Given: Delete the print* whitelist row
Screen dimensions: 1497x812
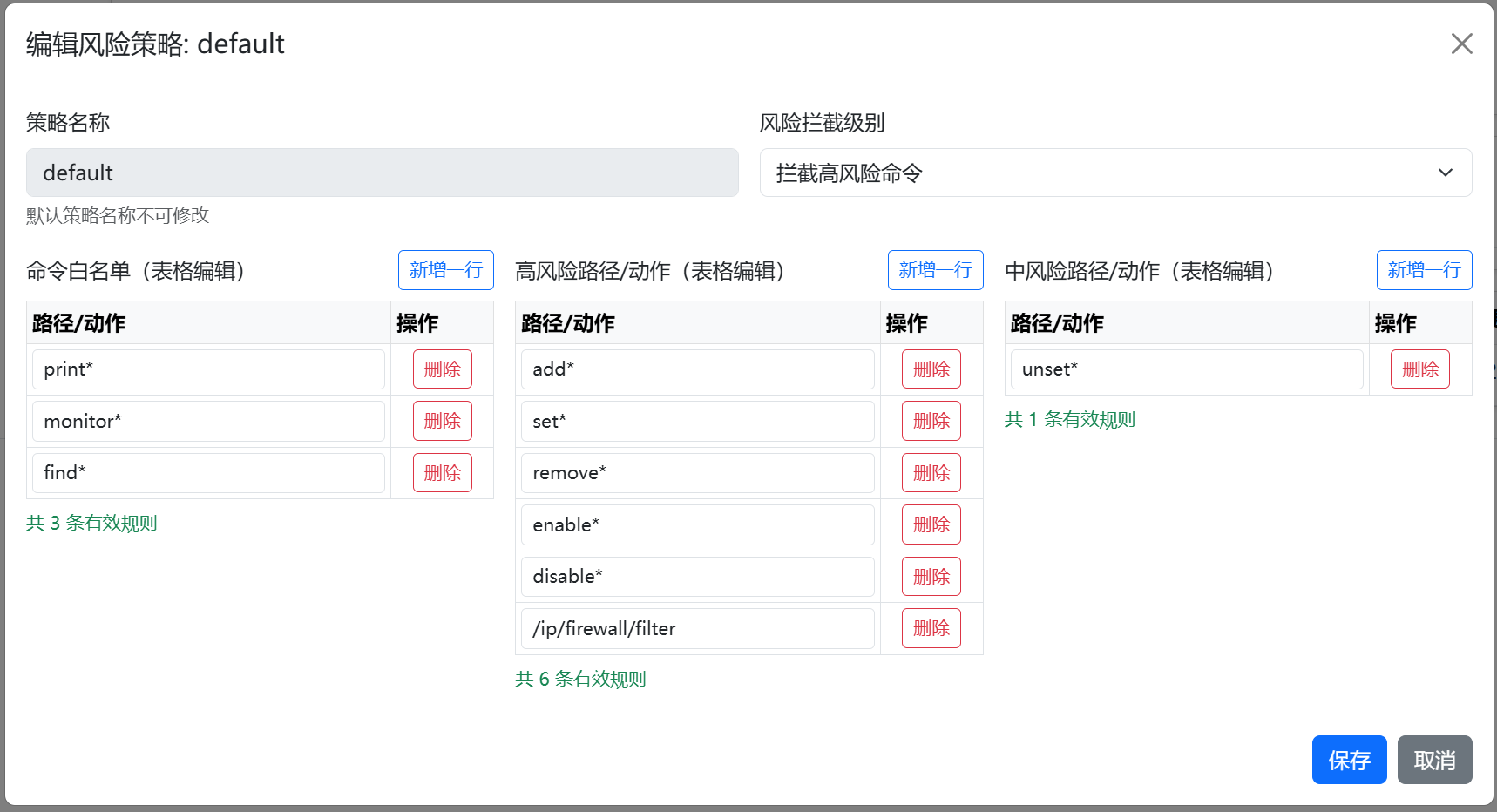Looking at the screenshot, I should pos(442,369).
